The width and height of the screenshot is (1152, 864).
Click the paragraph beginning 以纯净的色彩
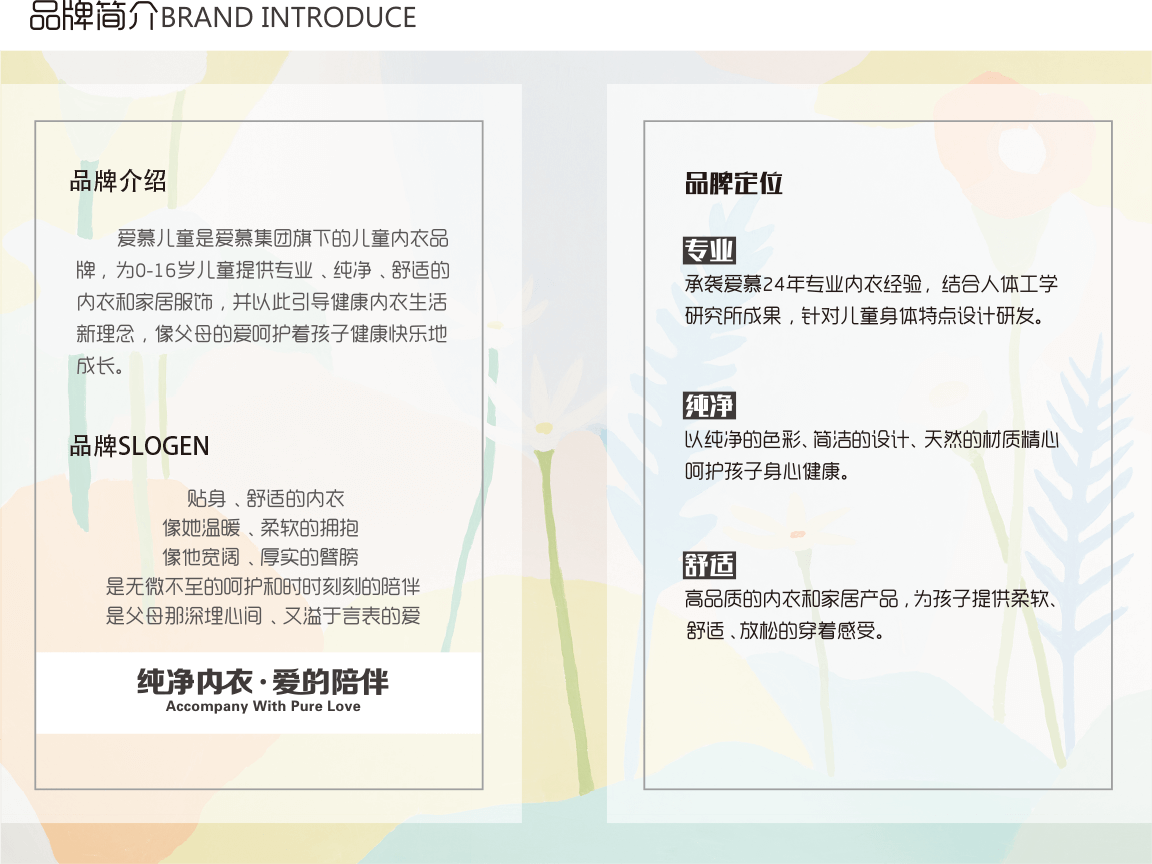click(870, 455)
